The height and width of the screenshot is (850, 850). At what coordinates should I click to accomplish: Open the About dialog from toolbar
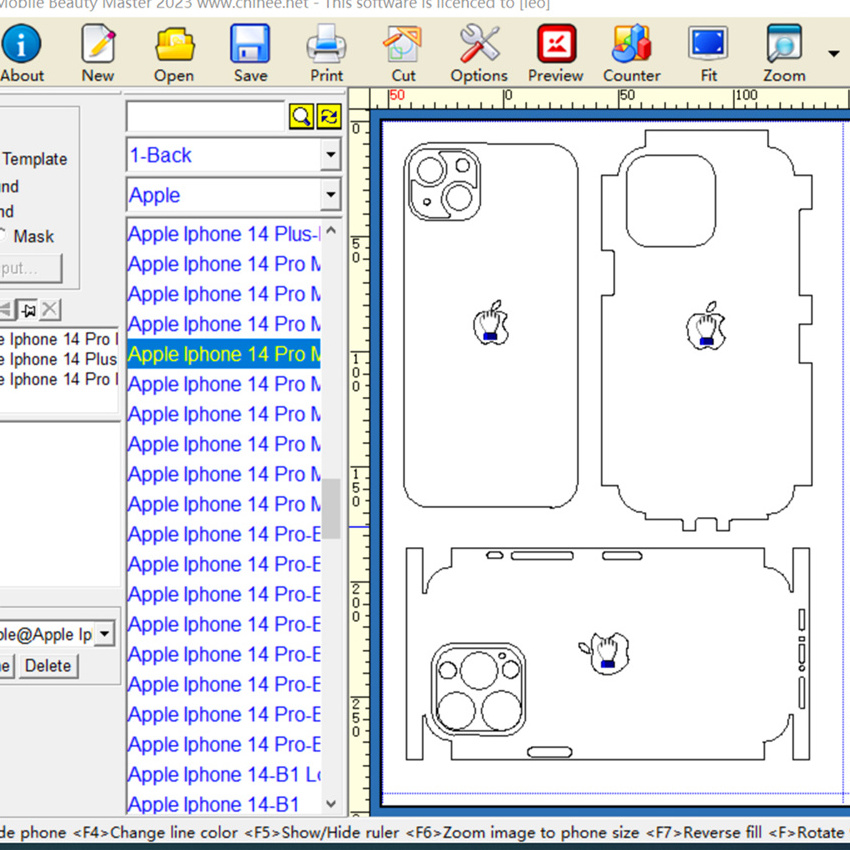21,54
